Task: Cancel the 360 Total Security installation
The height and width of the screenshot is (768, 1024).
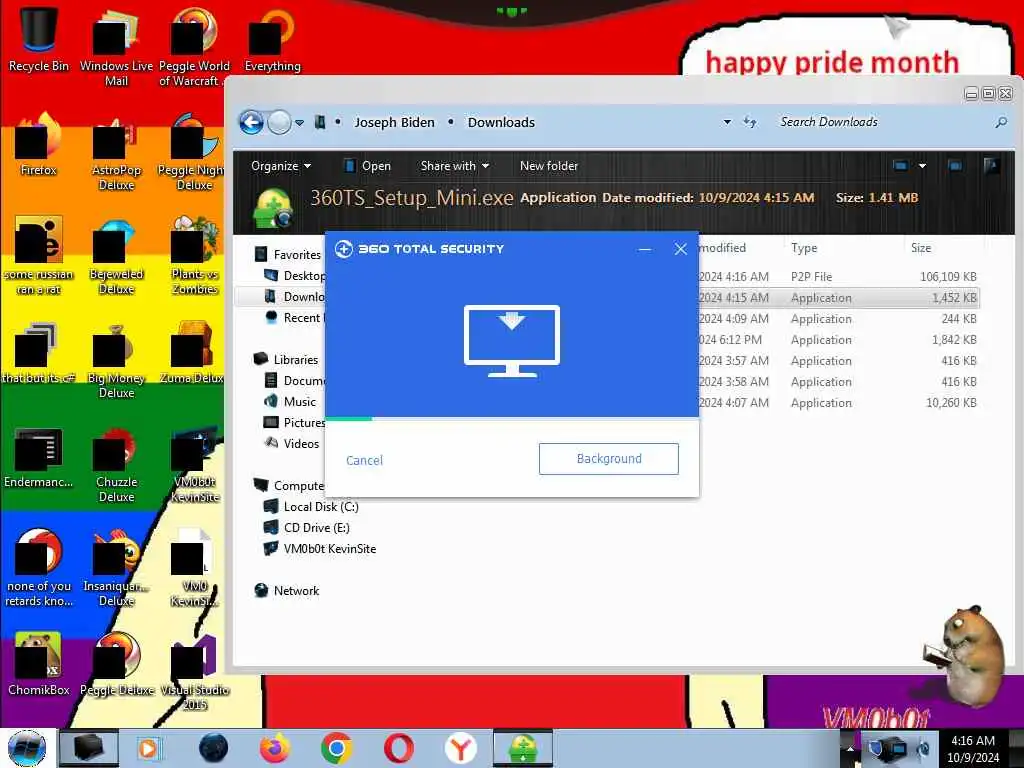Action: [x=364, y=460]
